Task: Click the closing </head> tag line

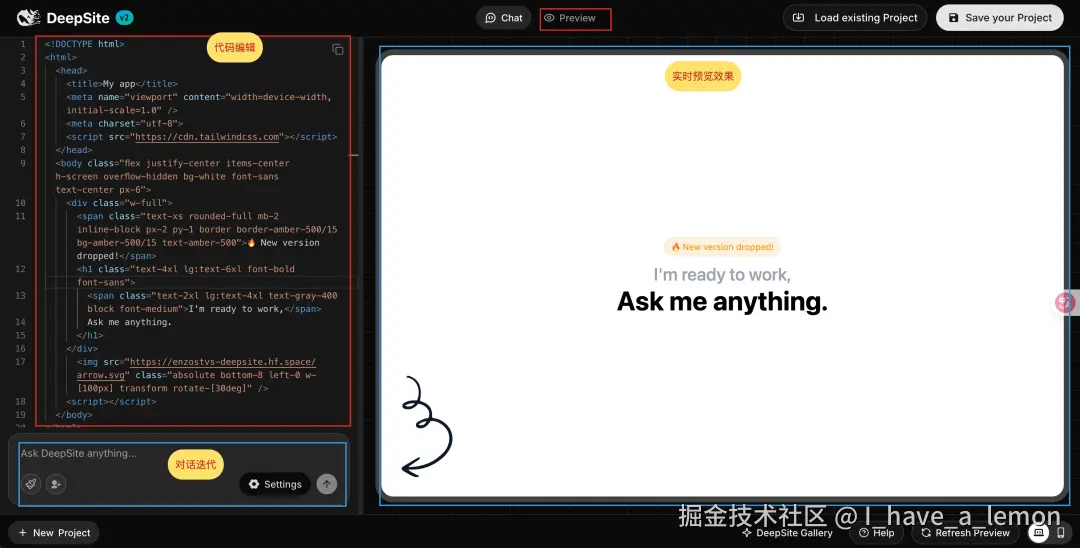Action: click(74, 150)
